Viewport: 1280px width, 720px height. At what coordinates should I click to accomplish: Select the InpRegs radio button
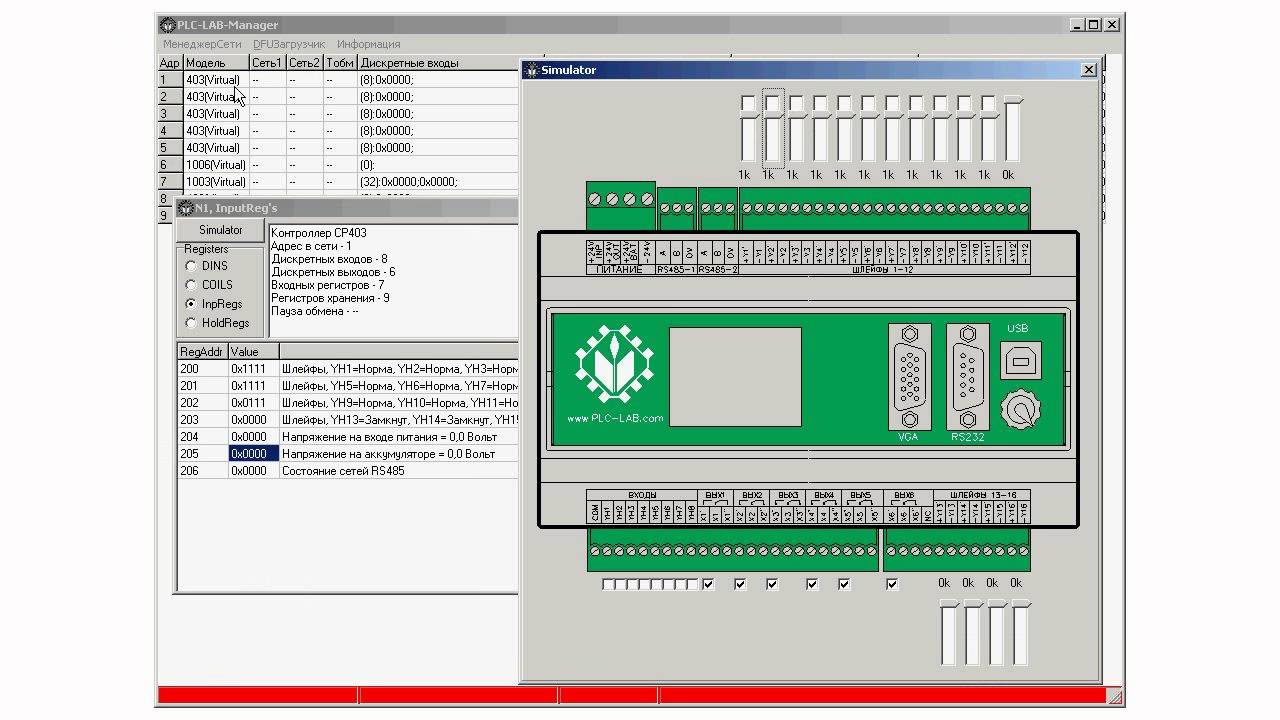(191, 304)
